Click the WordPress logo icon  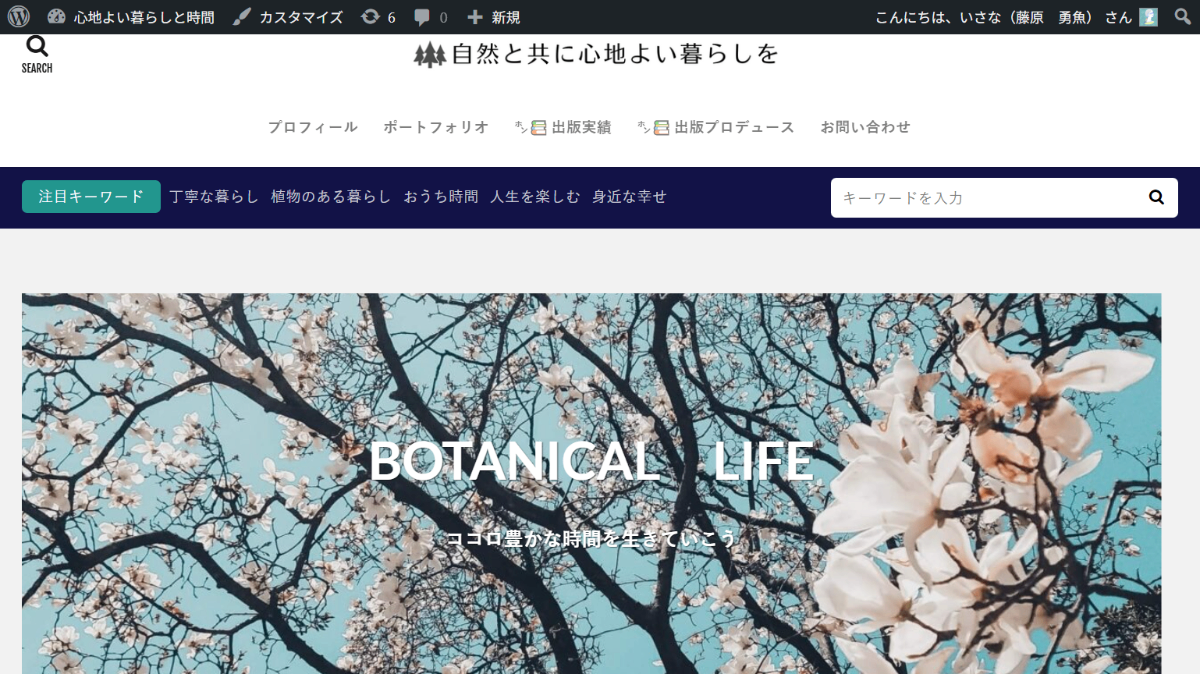tap(18, 17)
